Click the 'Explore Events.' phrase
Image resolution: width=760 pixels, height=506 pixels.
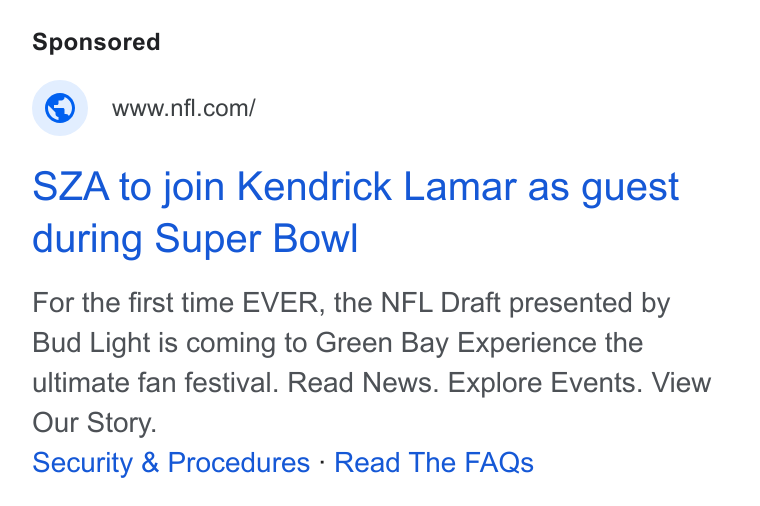pos(545,383)
